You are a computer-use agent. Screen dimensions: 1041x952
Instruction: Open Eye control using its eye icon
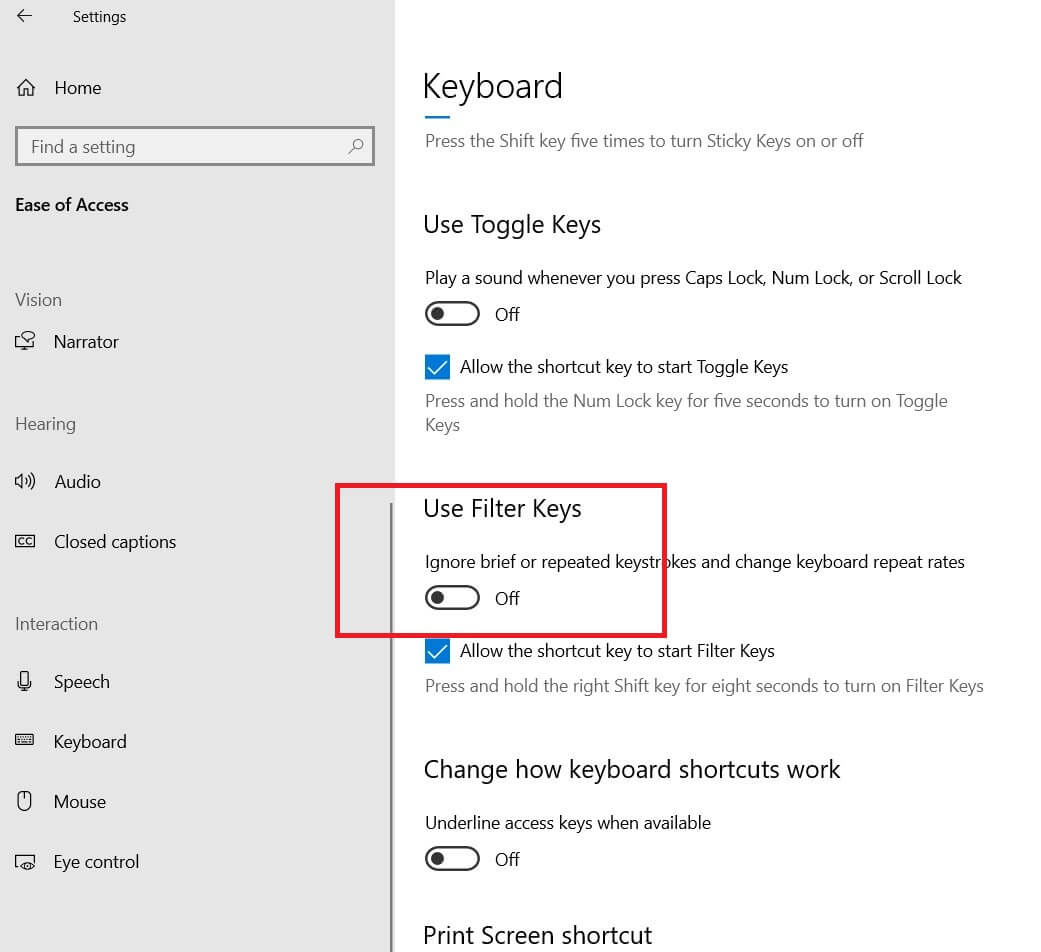point(26,861)
